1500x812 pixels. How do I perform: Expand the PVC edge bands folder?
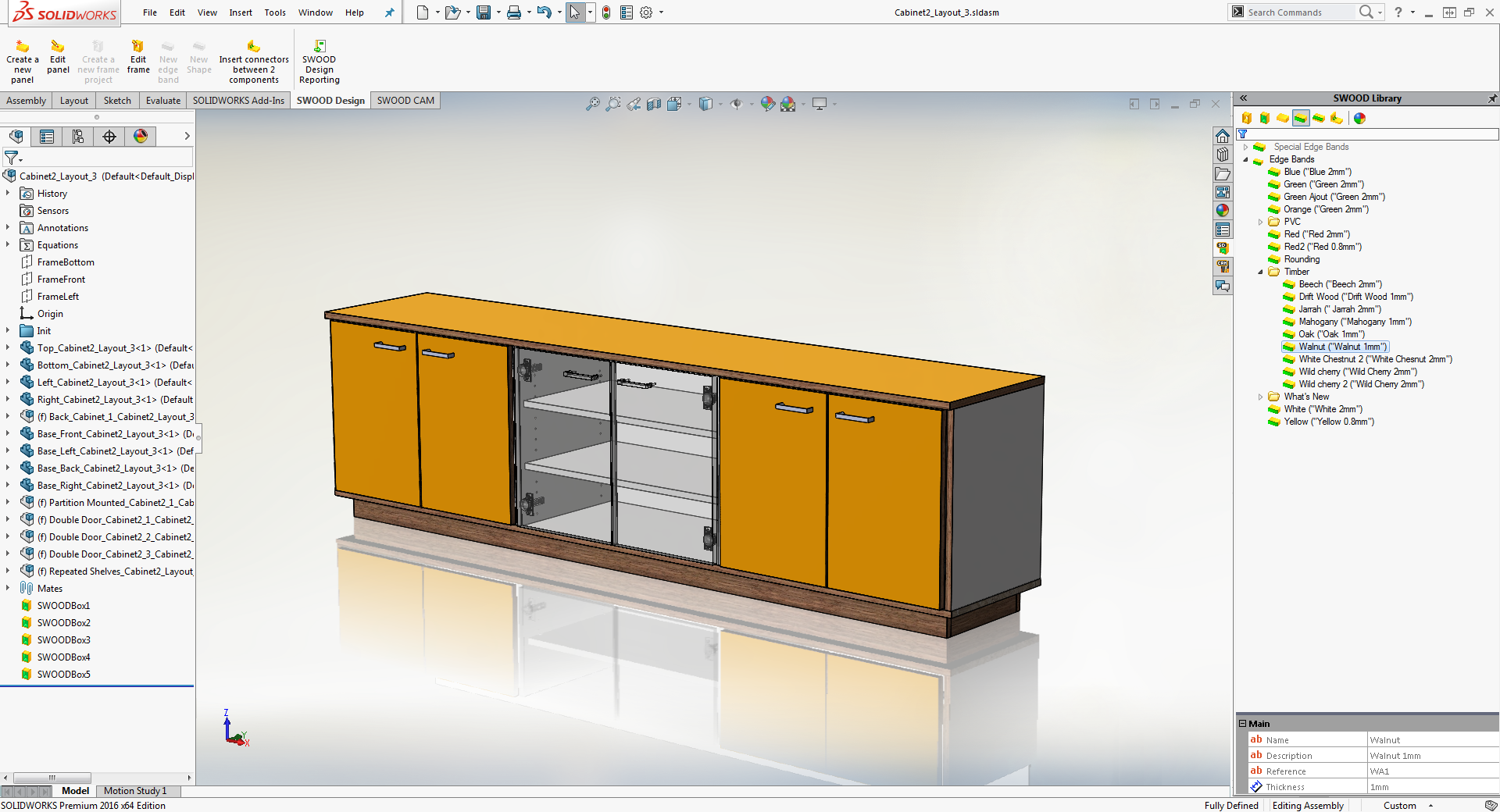1260,222
